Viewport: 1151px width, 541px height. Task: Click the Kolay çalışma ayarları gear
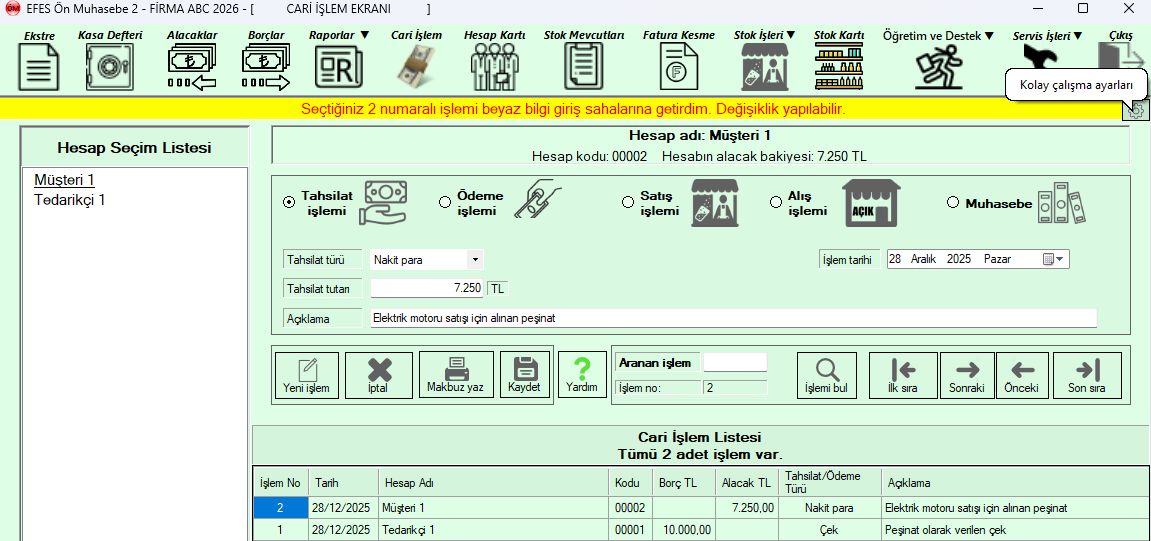coord(1136,110)
